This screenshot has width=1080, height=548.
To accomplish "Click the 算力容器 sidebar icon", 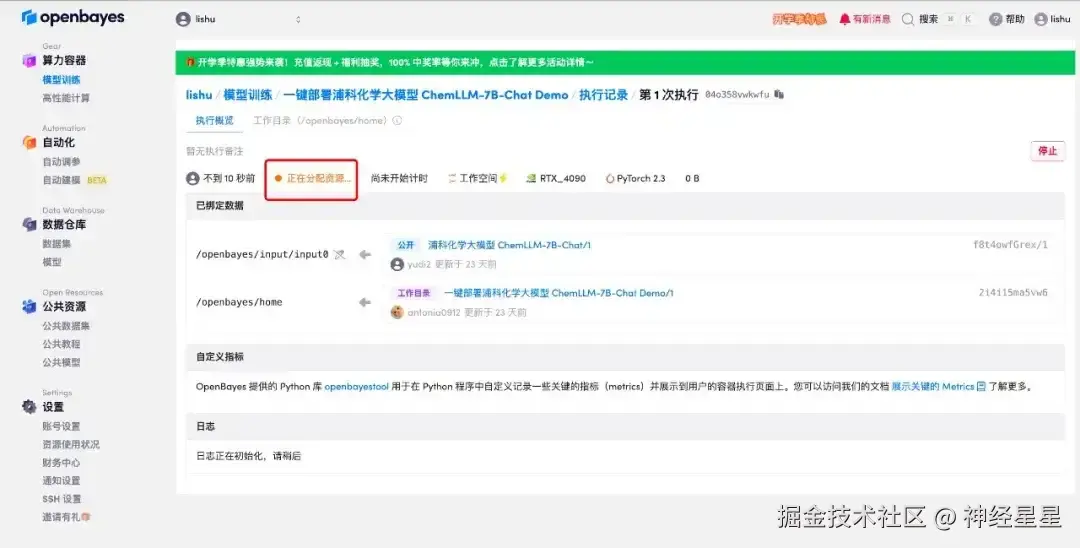I will pos(29,61).
